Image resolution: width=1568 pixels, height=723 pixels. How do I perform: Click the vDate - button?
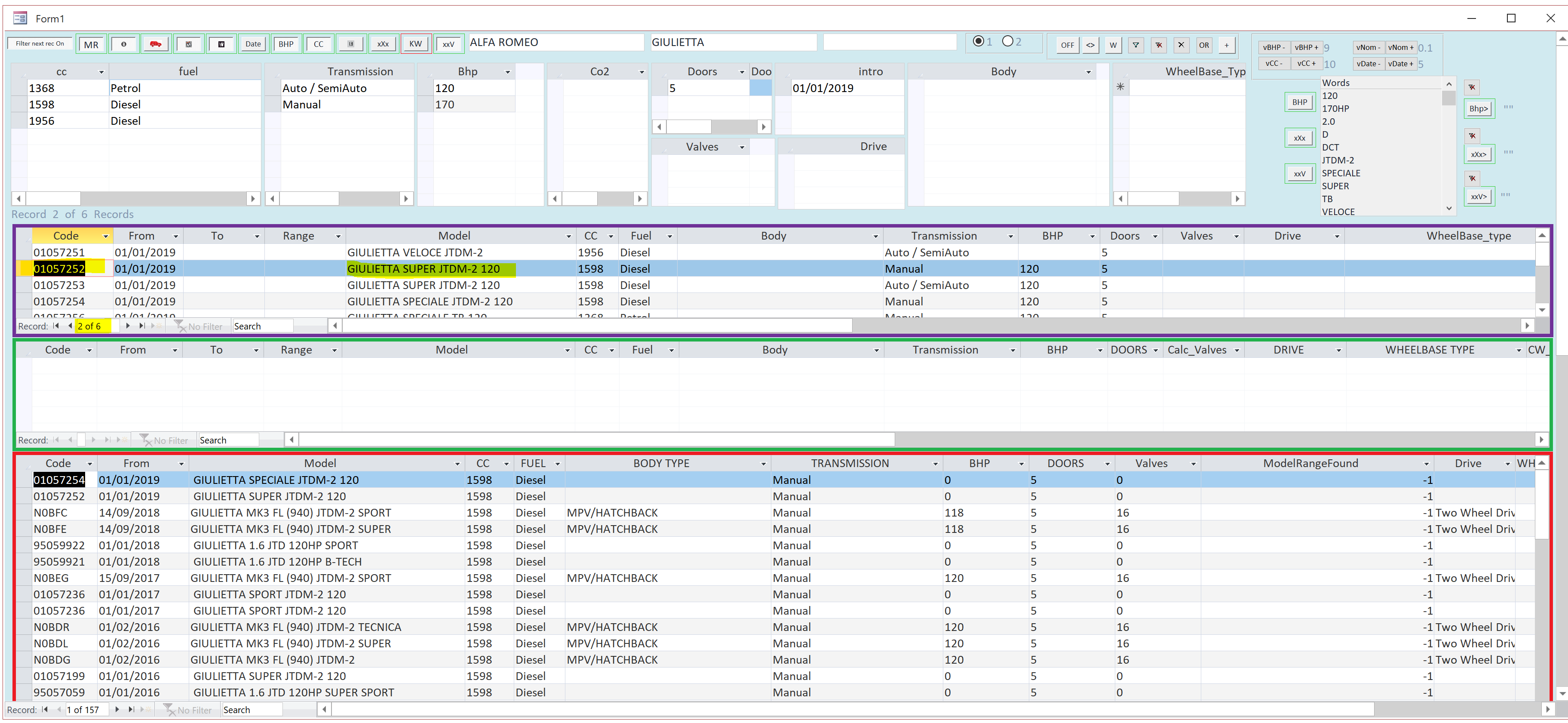pyautogui.click(x=1369, y=64)
